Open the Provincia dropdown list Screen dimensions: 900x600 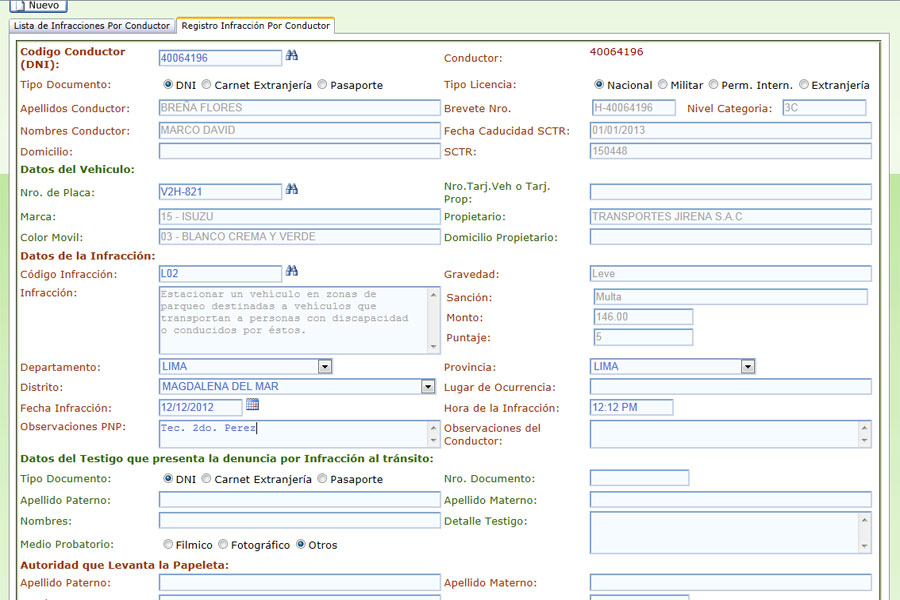coord(747,367)
